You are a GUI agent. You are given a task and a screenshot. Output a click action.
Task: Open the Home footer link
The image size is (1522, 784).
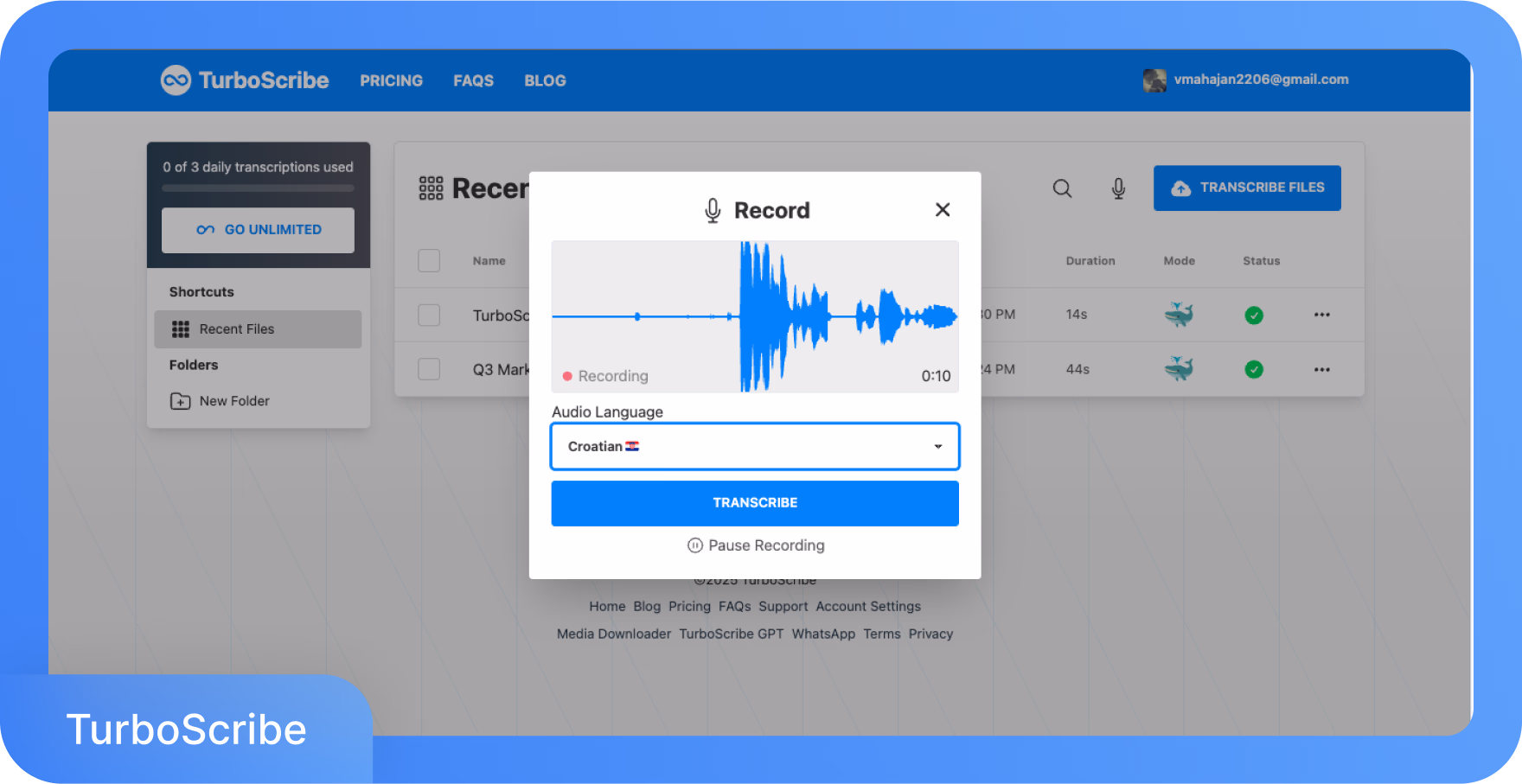coord(607,607)
